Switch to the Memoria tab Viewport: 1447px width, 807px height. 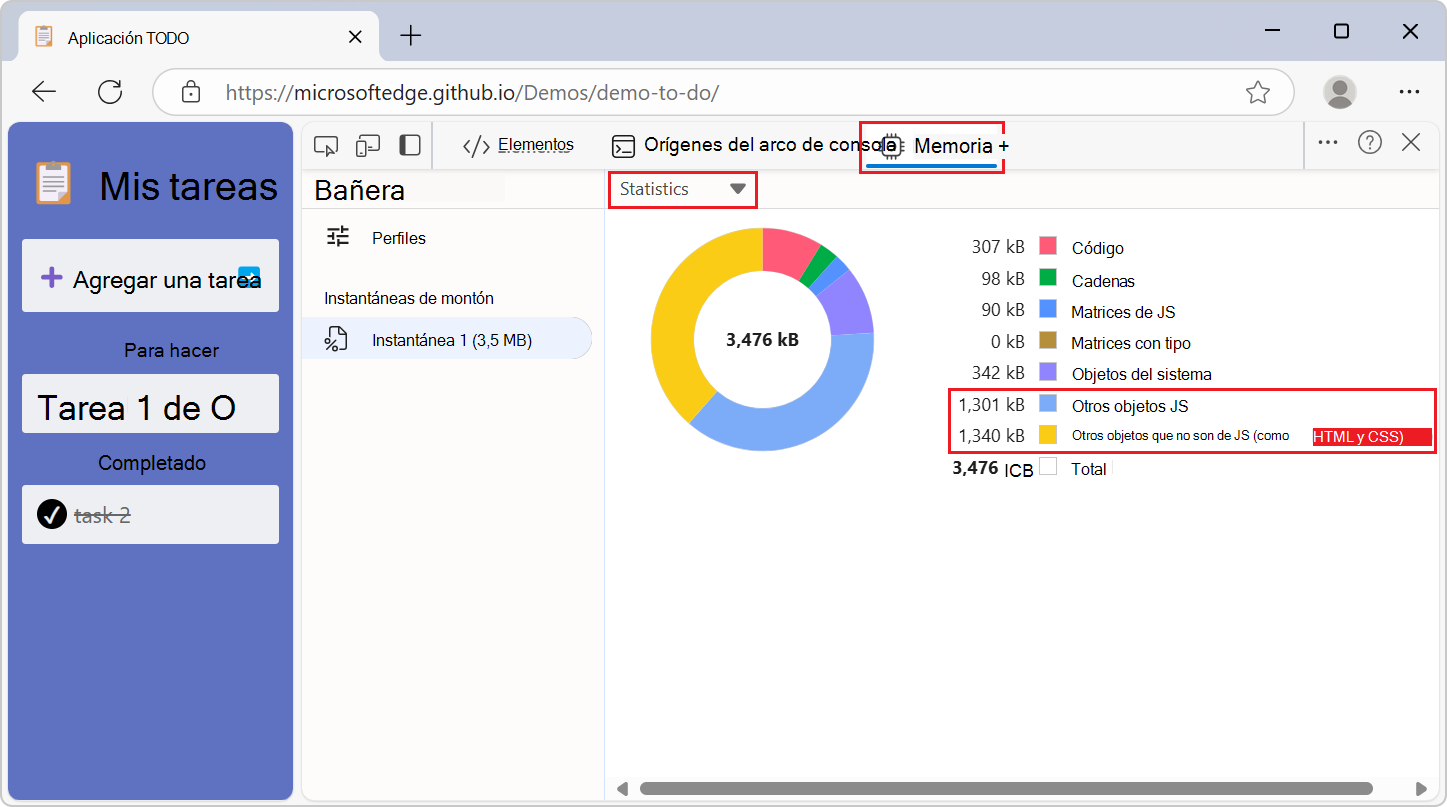coord(939,146)
